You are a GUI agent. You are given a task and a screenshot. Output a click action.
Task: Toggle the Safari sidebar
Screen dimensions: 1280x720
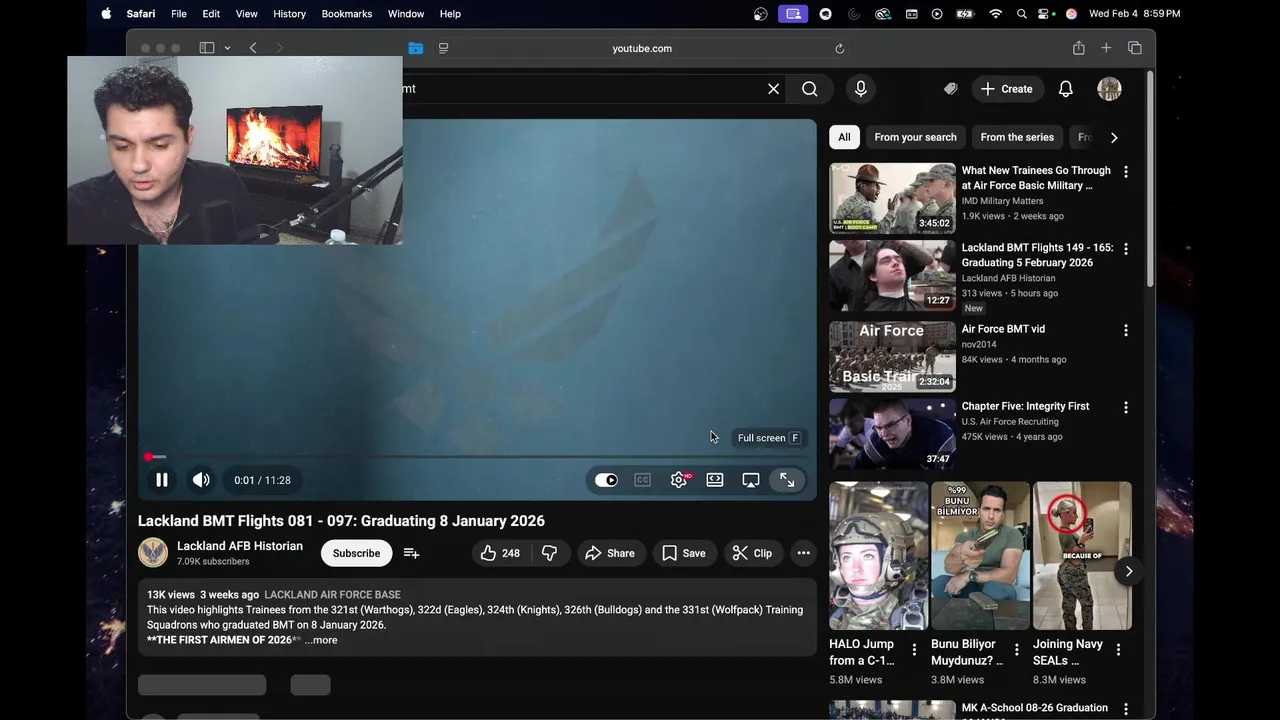click(207, 48)
